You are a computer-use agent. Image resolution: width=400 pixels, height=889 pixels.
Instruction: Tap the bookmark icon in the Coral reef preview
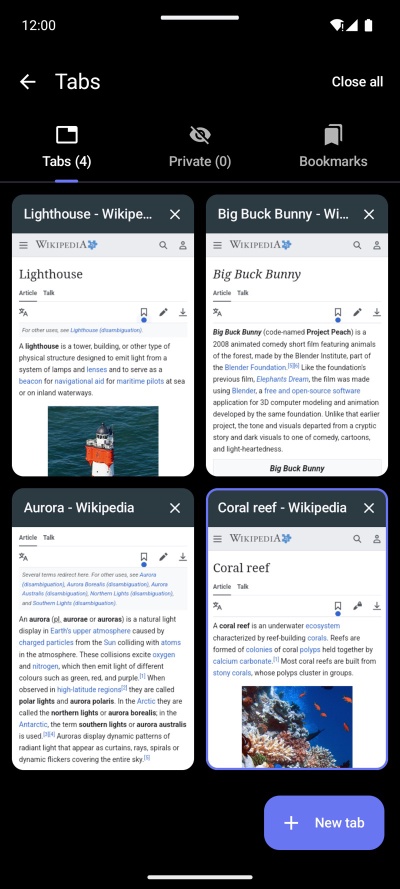click(338, 607)
